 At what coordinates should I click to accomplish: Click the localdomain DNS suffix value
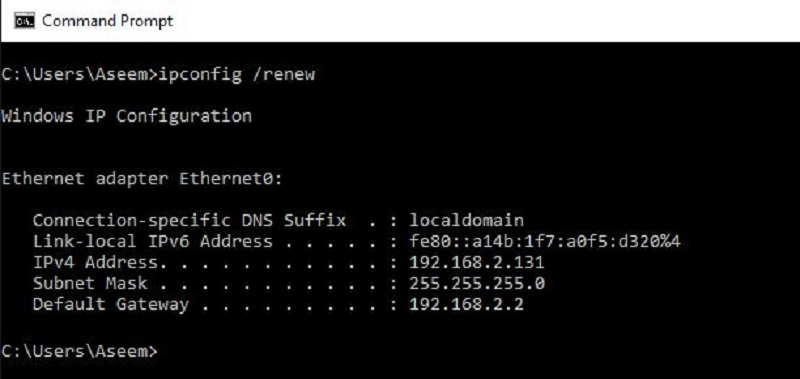point(466,220)
